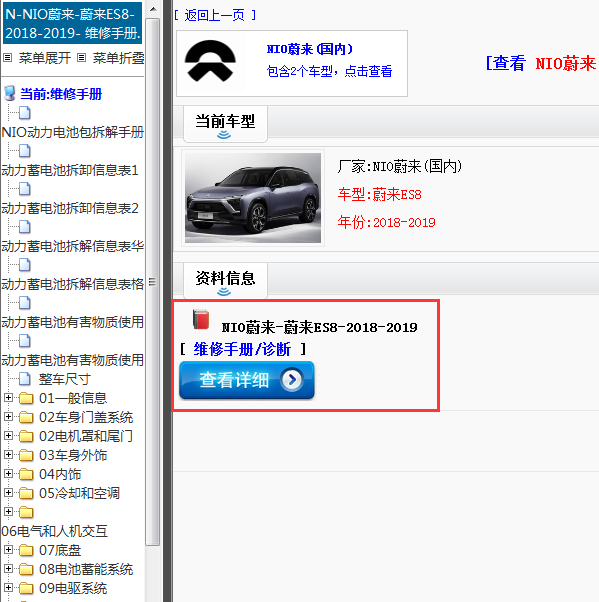Viewport: 599px width, 602px height.
Task: Click the 返回上一页 link
Action: (215, 15)
